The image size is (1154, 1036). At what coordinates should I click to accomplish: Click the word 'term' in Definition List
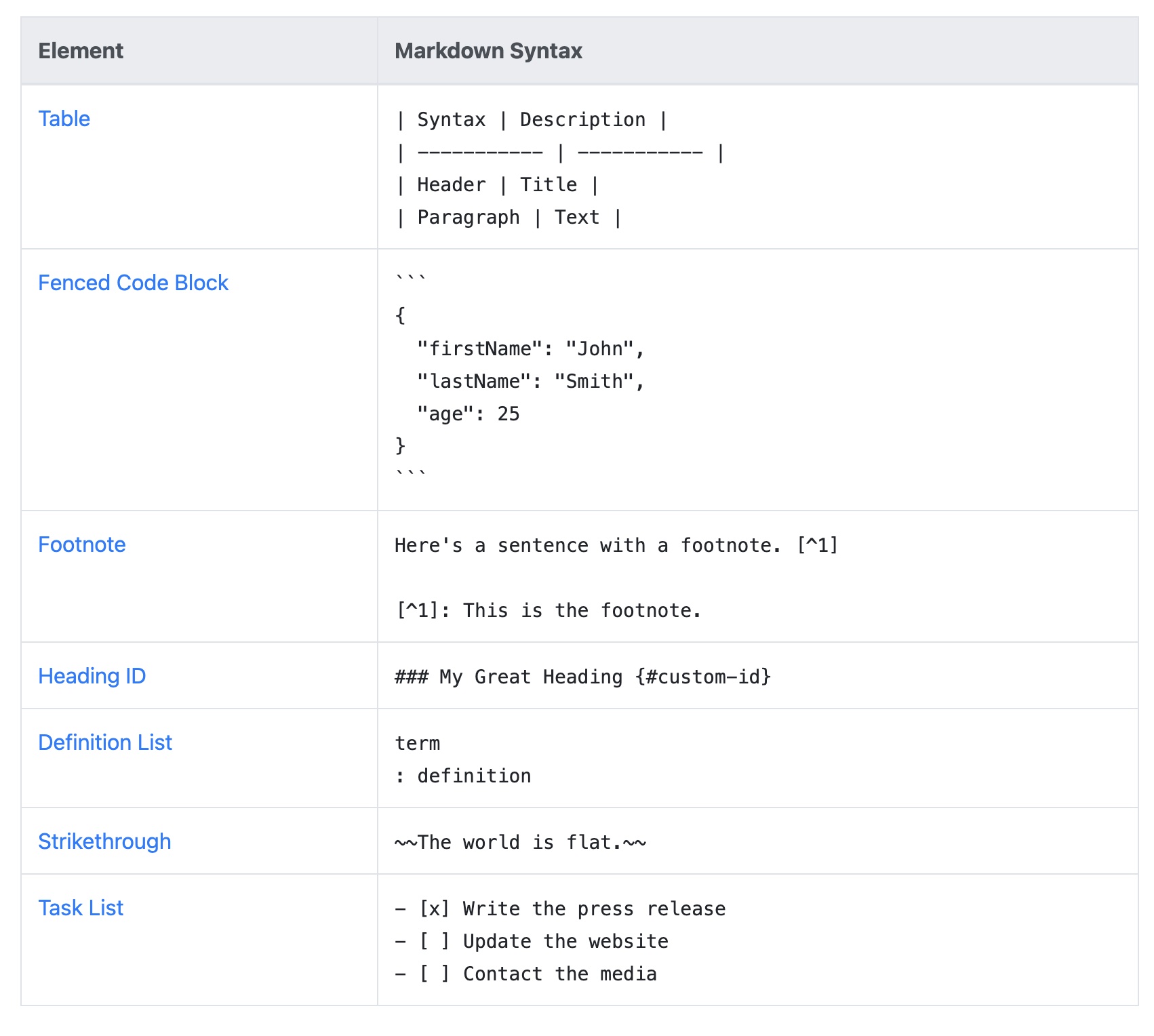[418, 744]
